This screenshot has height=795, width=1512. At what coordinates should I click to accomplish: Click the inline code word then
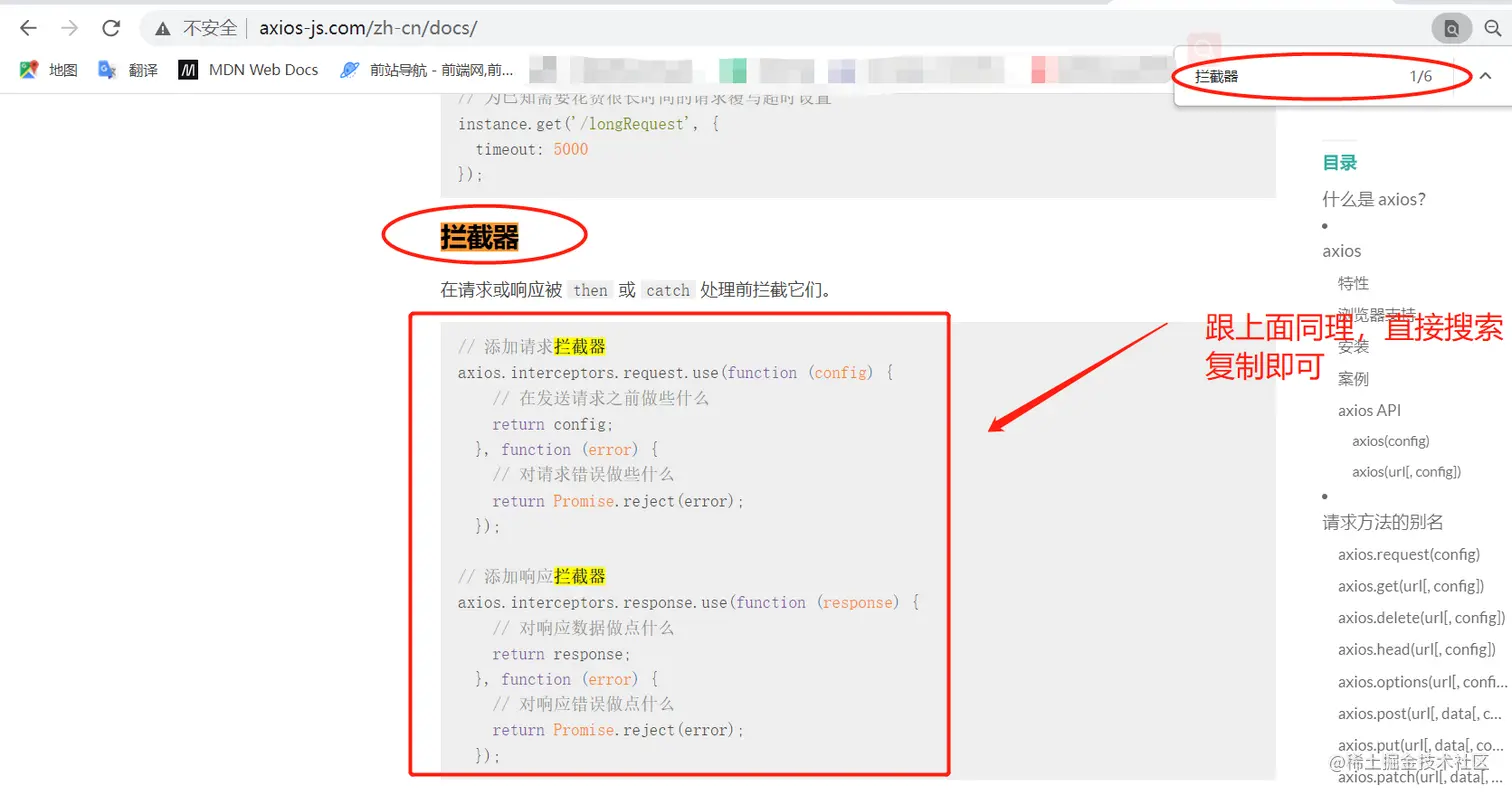coord(590,290)
